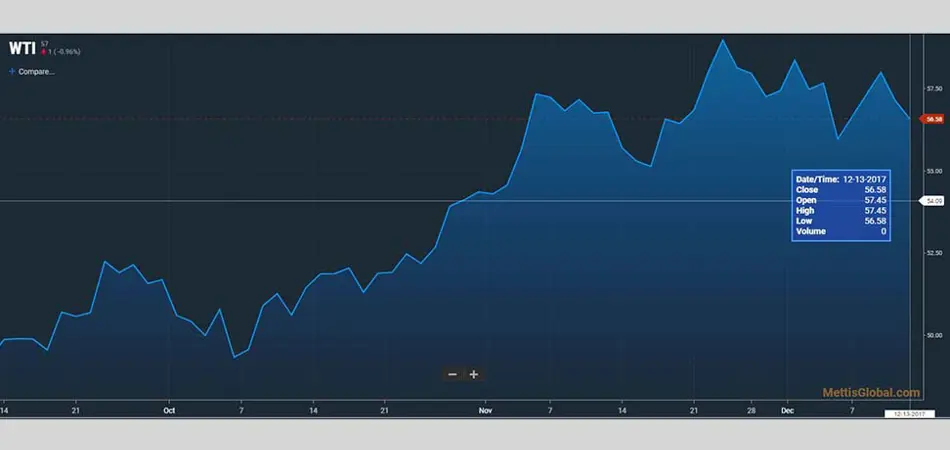950x450 pixels.
Task: Click the 7 label right after Nov
Action: click(550, 410)
